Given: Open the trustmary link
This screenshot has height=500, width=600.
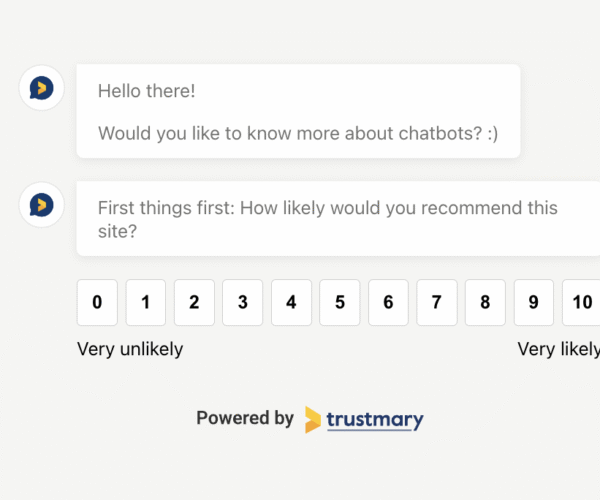Looking at the screenshot, I should [x=375, y=420].
